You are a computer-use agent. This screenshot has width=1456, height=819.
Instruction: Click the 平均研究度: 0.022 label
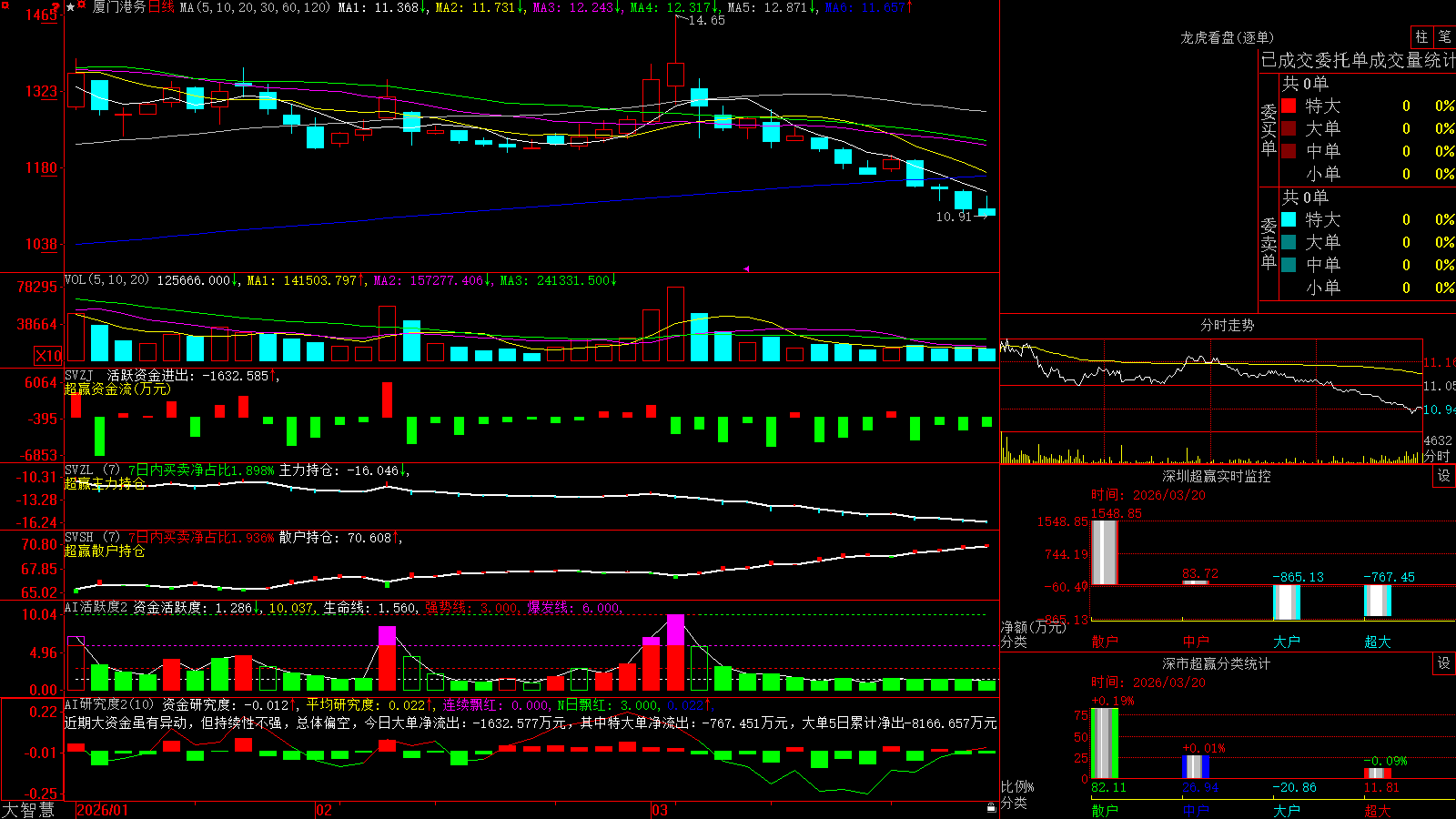[x=365, y=704]
